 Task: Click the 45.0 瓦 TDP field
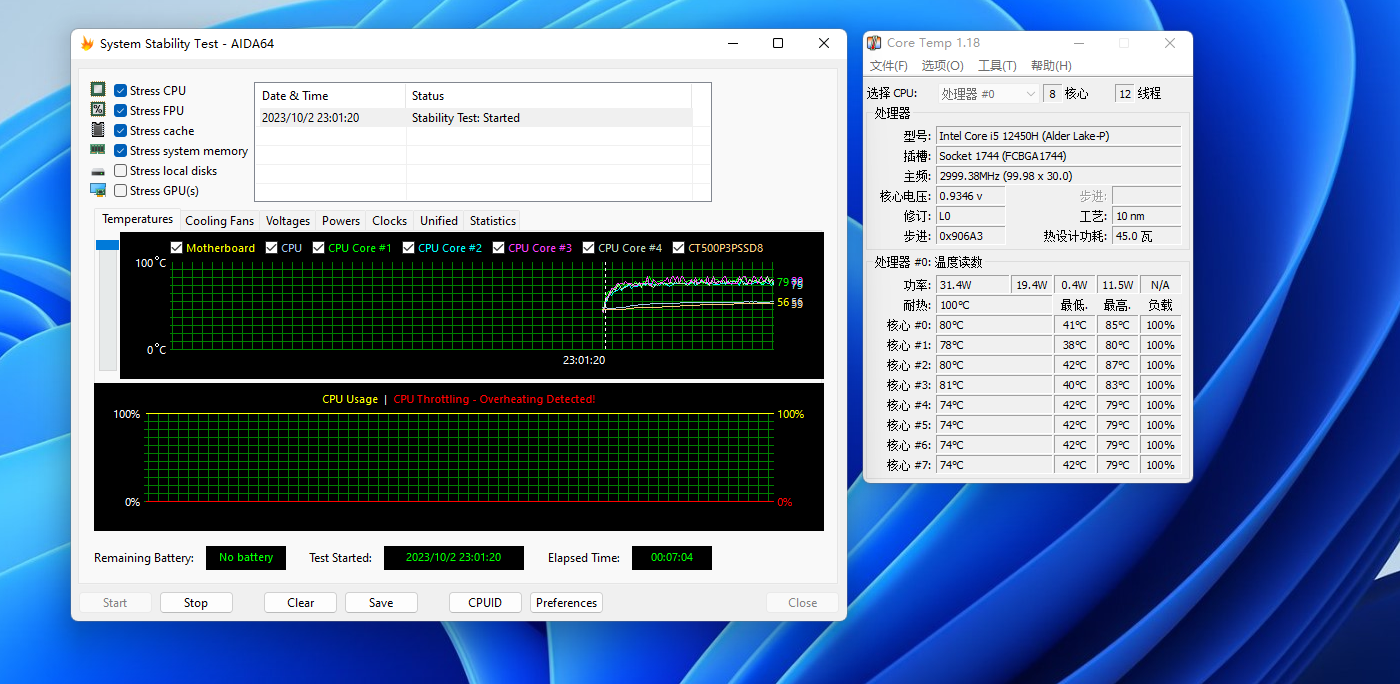pos(1147,236)
